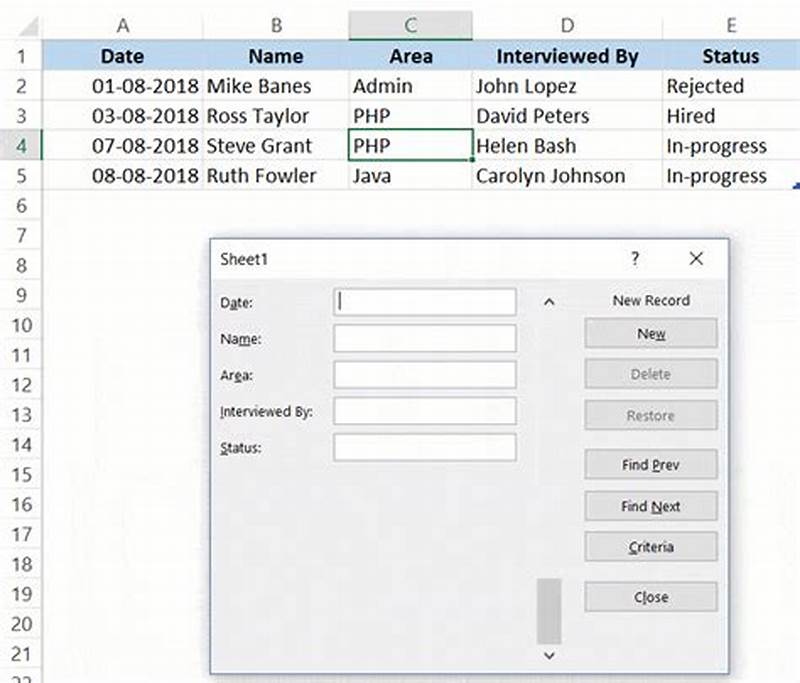Click inside the Name input field
The width and height of the screenshot is (800, 683).
[424, 338]
